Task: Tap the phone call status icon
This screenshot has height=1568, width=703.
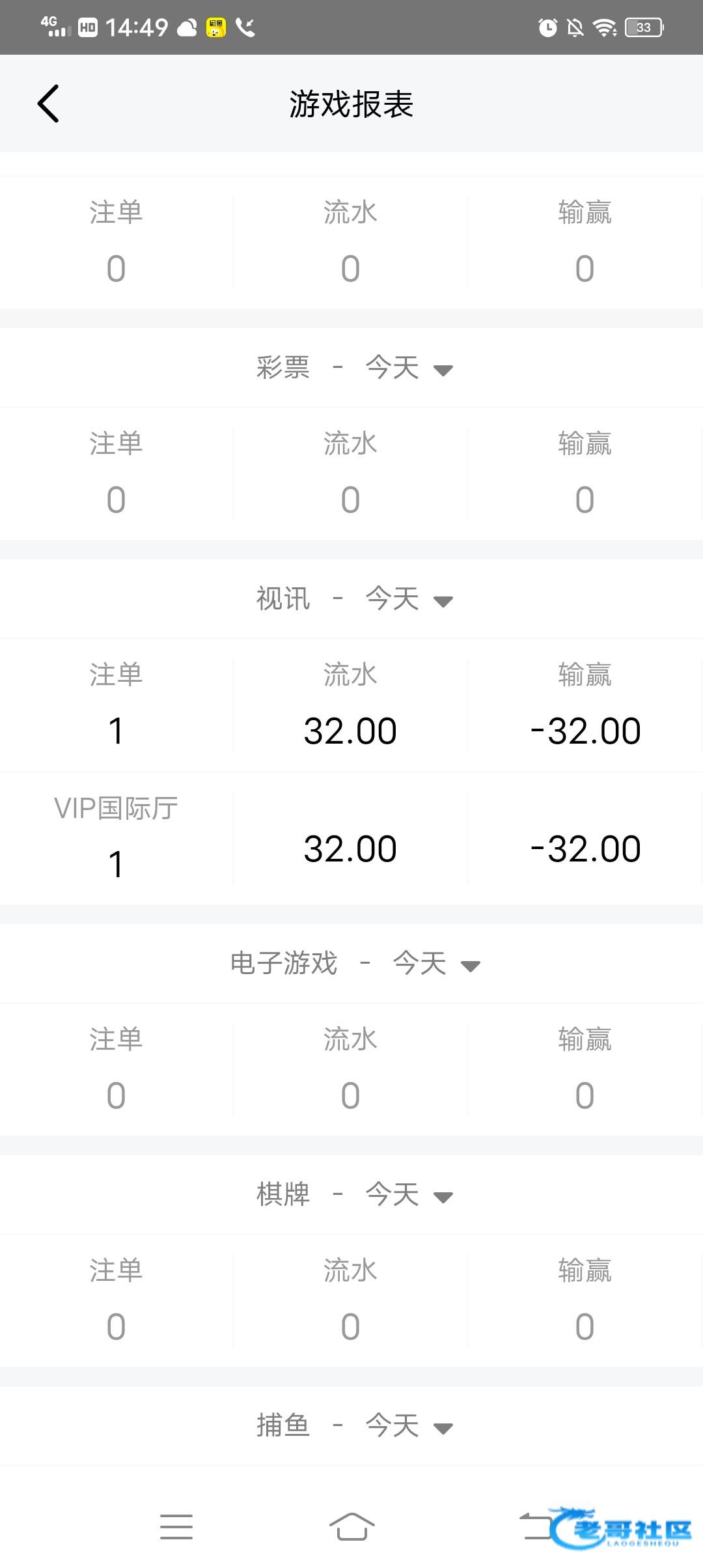Action: (245, 27)
